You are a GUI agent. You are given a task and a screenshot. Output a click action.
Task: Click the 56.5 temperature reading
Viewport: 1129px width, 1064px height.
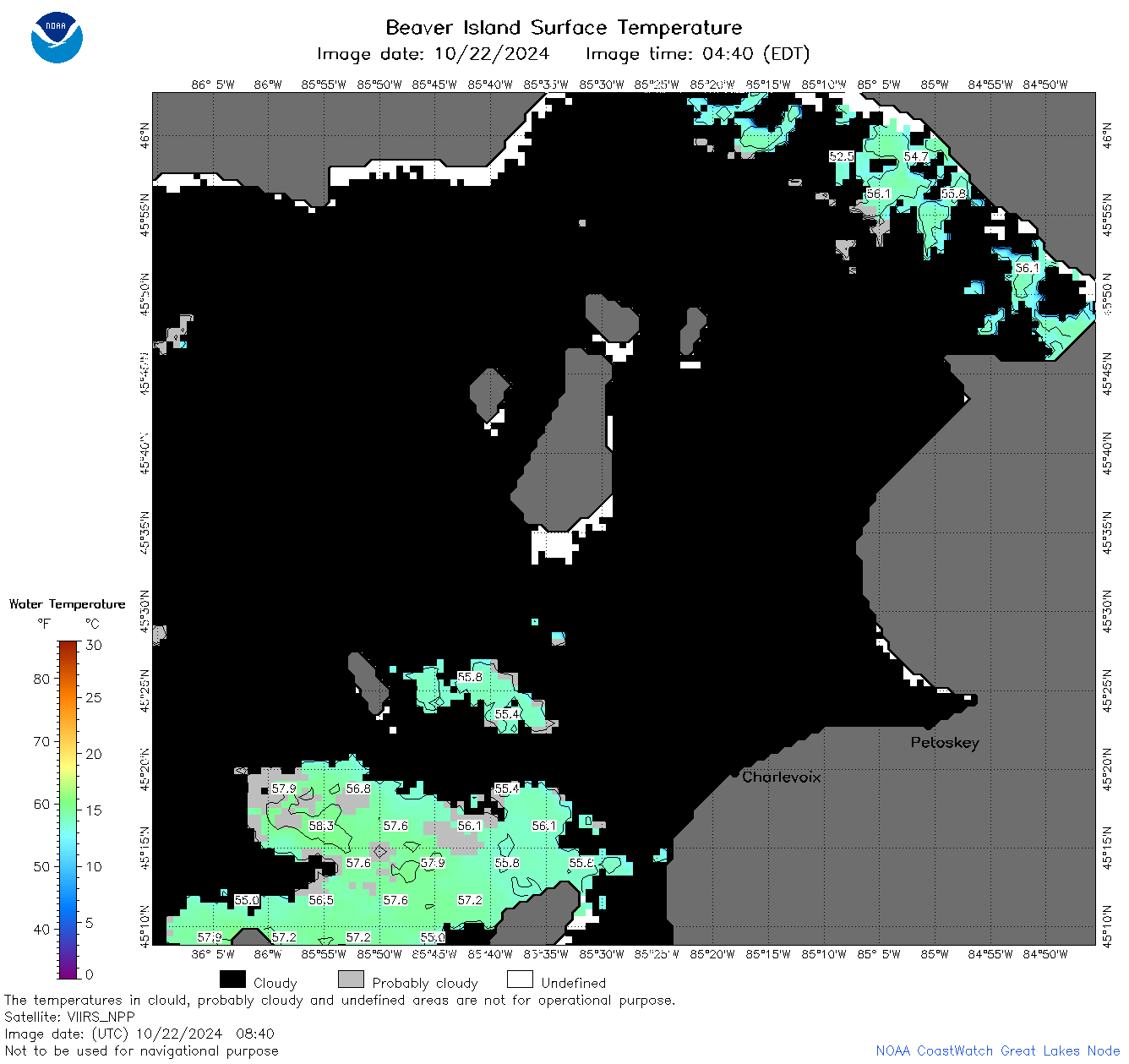[x=321, y=900]
